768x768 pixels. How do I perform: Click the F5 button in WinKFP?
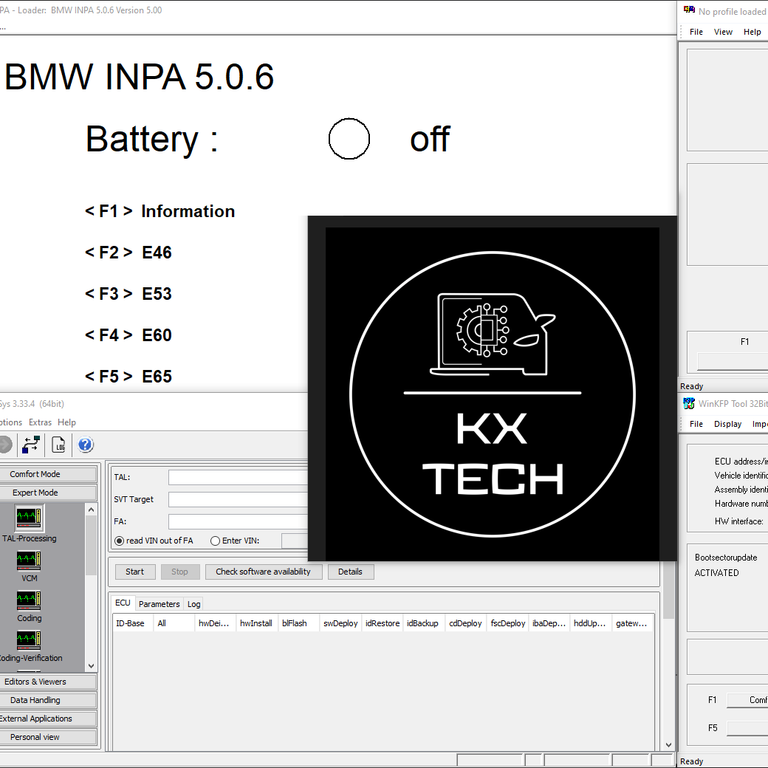tap(747, 728)
